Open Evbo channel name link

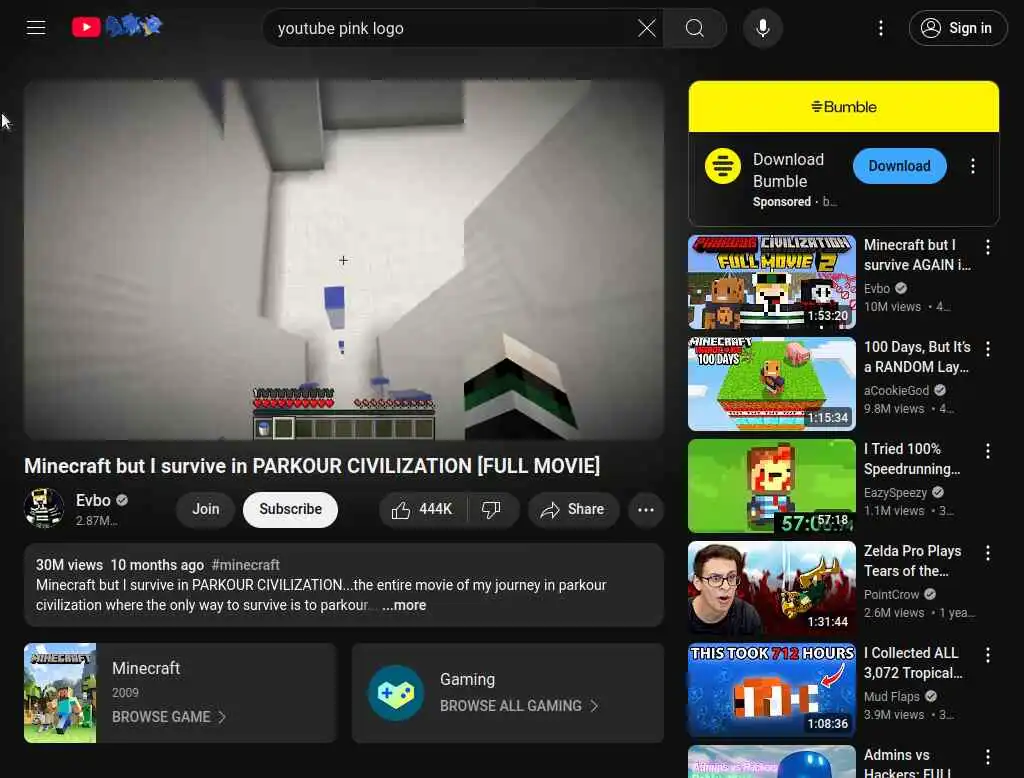93,500
